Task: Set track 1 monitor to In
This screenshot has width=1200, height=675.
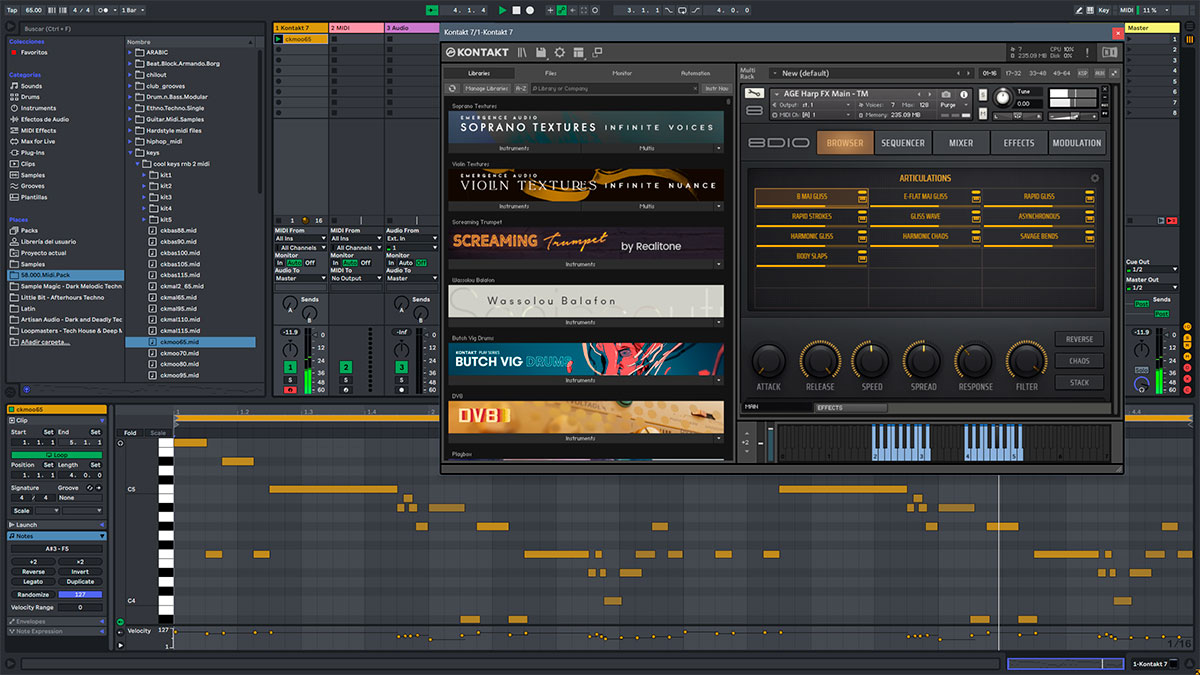Action: tap(280, 263)
